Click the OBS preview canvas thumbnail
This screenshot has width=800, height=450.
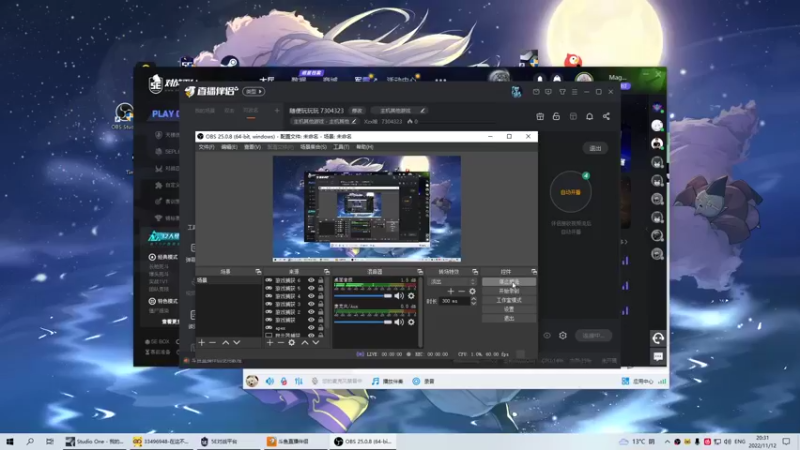click(367, 209)
